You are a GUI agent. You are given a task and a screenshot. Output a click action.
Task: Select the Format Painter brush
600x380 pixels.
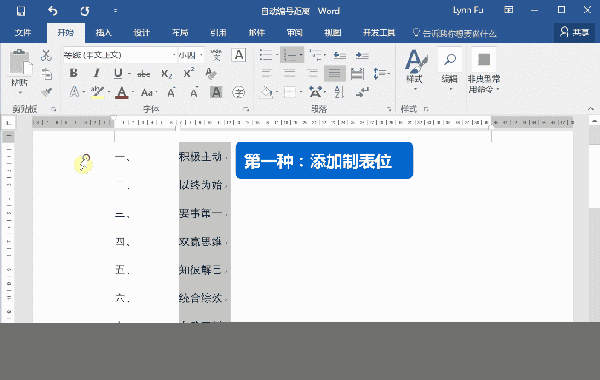coord(46,92)
